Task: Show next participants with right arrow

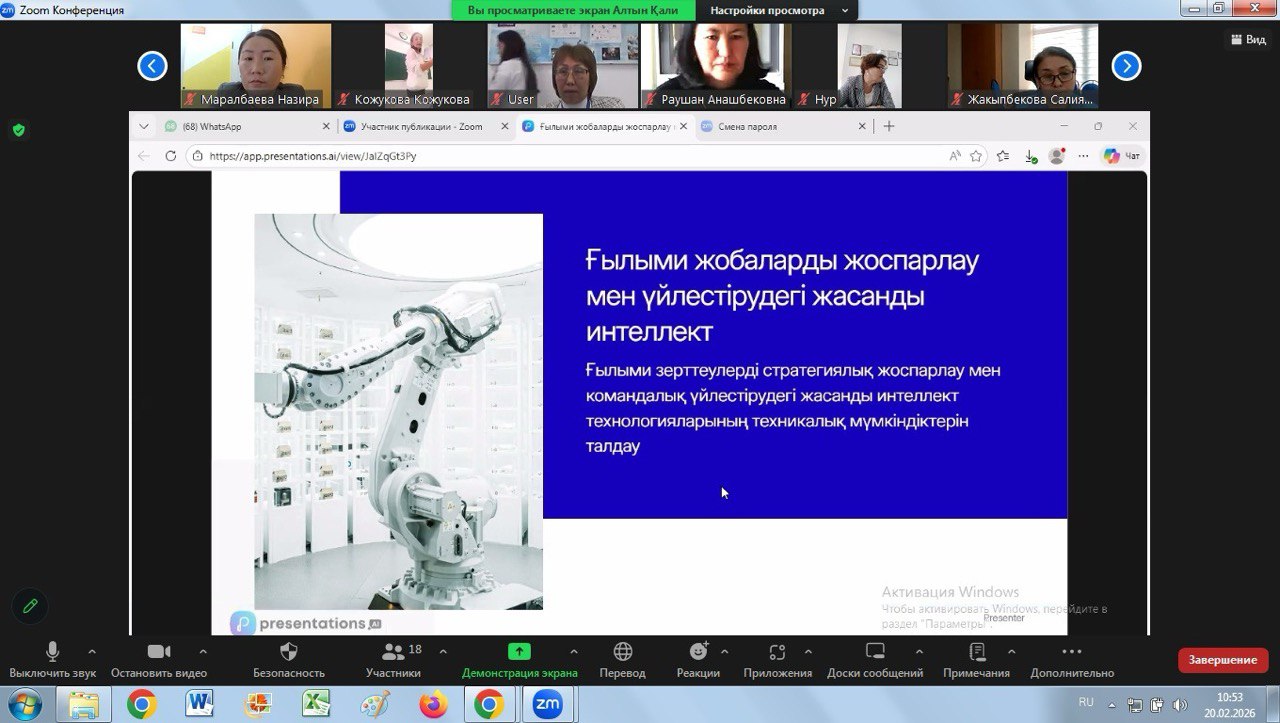Action: 1126,66
